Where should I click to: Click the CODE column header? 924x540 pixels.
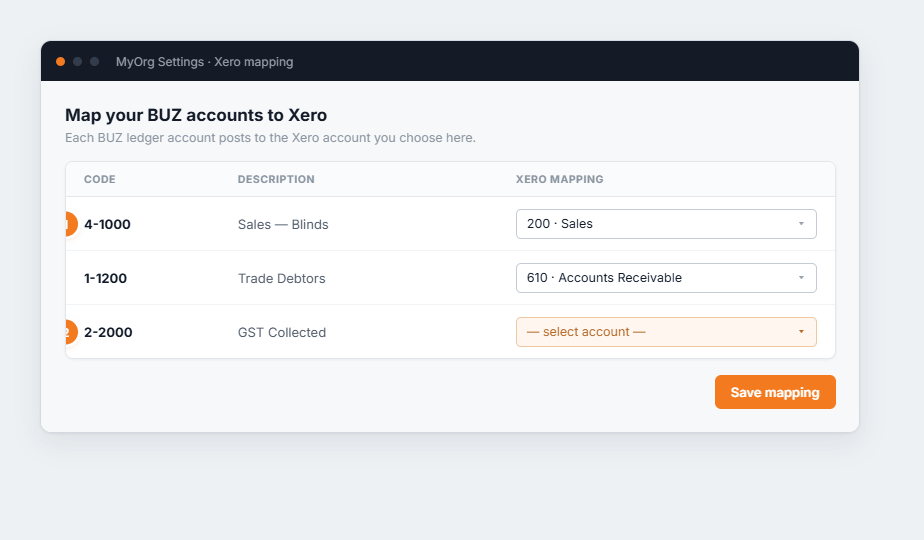100,179
